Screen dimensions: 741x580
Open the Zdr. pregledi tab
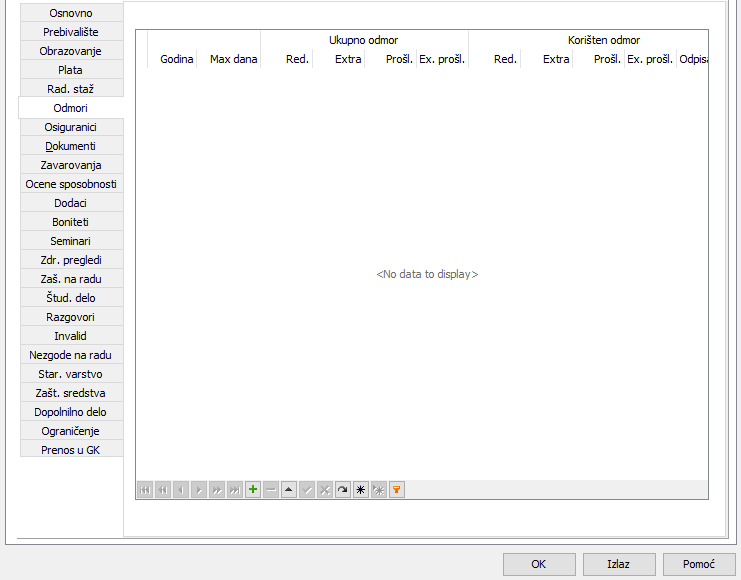71,260
